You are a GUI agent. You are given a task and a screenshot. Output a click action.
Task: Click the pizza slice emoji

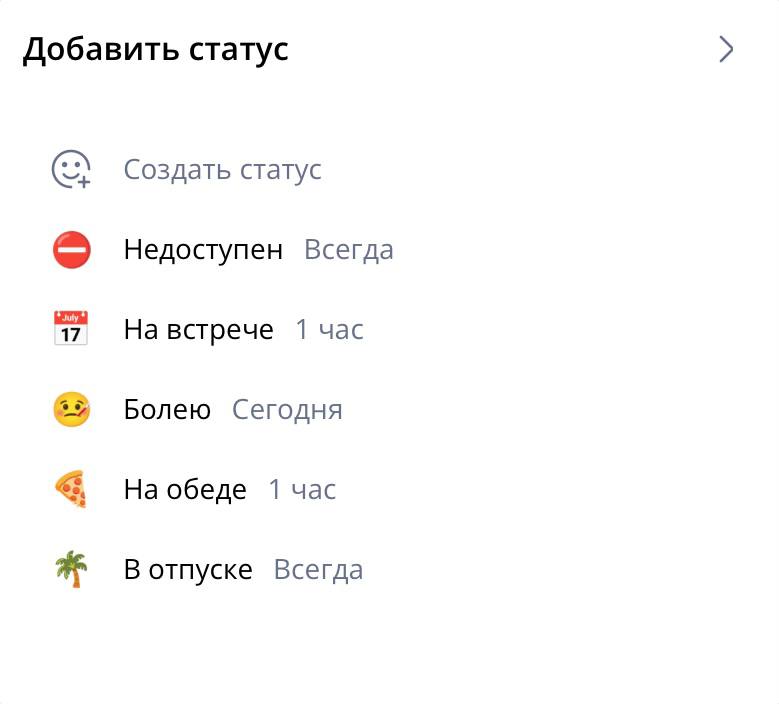coord(71,490)
